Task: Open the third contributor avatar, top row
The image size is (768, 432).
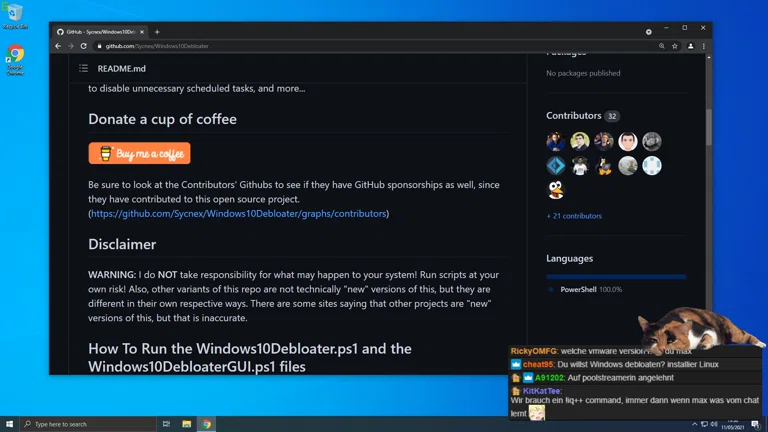Action: [603, 141]
